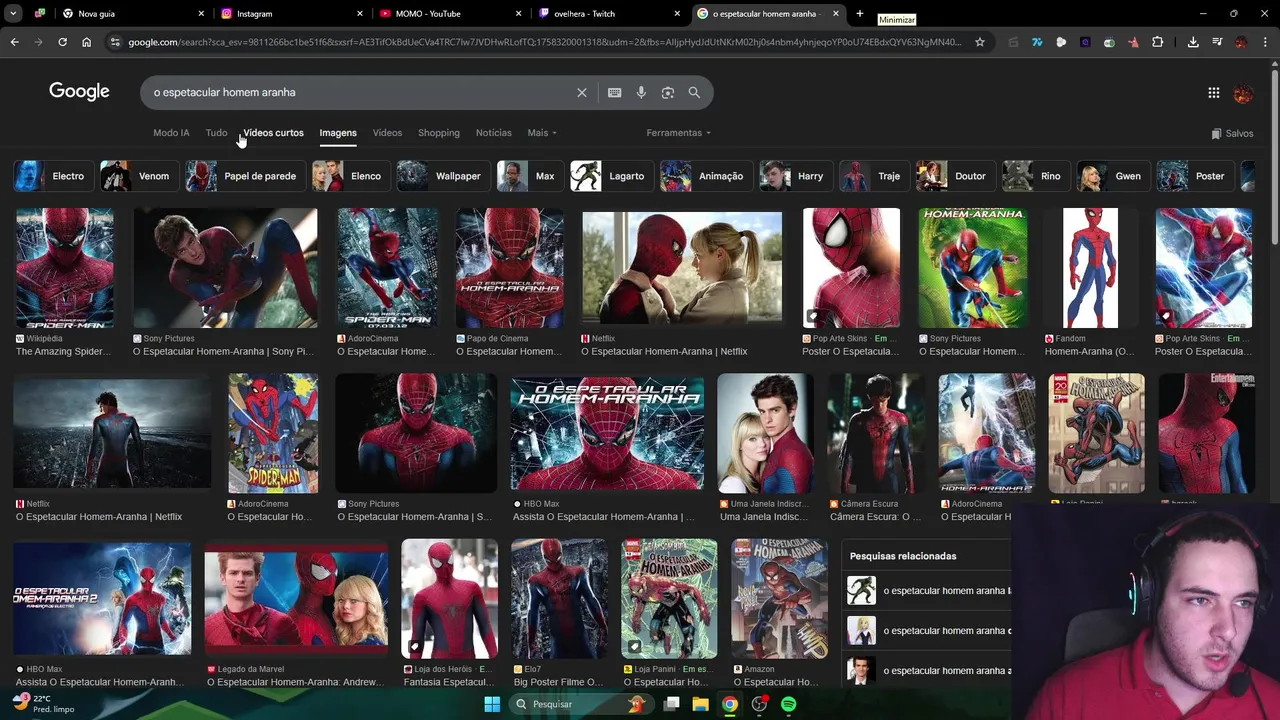
Task: Expand the Mais dropdown
Action: (542, 133)
